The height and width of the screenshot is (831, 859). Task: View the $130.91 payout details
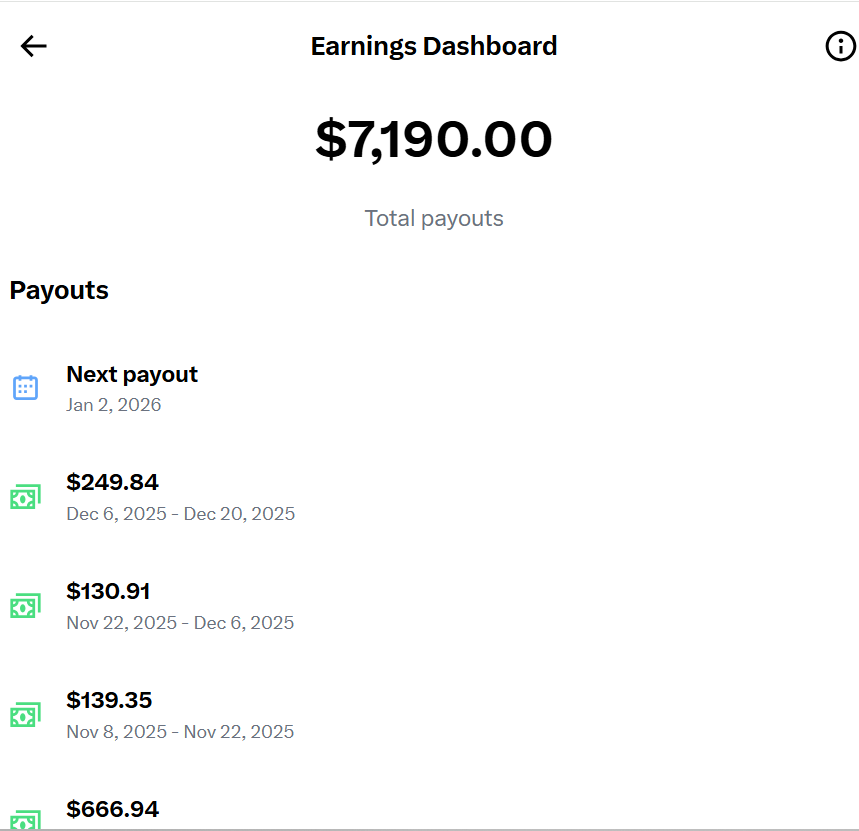(108, 591)
